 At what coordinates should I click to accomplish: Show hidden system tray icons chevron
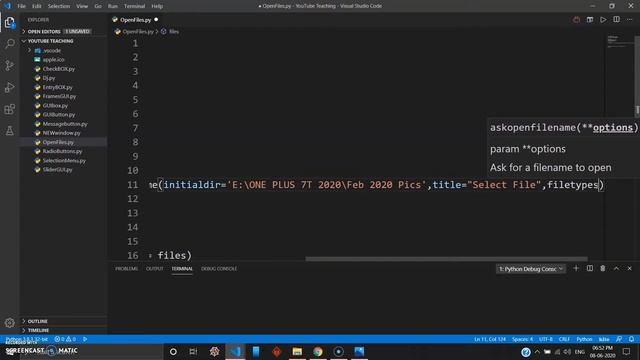(537, 351)
